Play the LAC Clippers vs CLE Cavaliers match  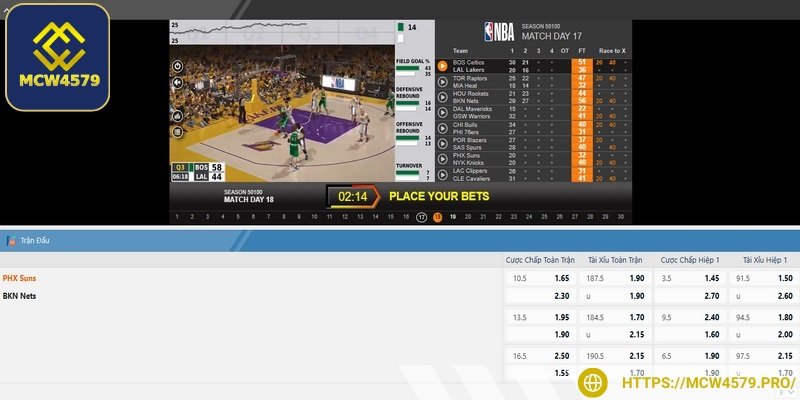(442, 174)
